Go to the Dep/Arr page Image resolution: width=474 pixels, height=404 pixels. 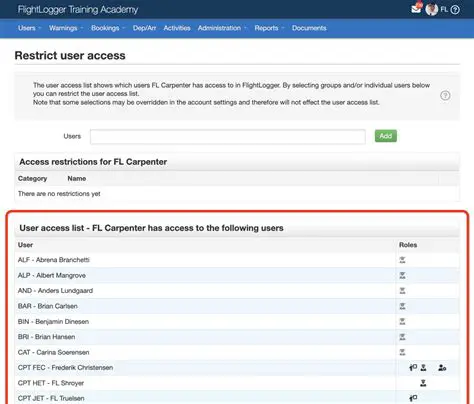tap(144, 28)
